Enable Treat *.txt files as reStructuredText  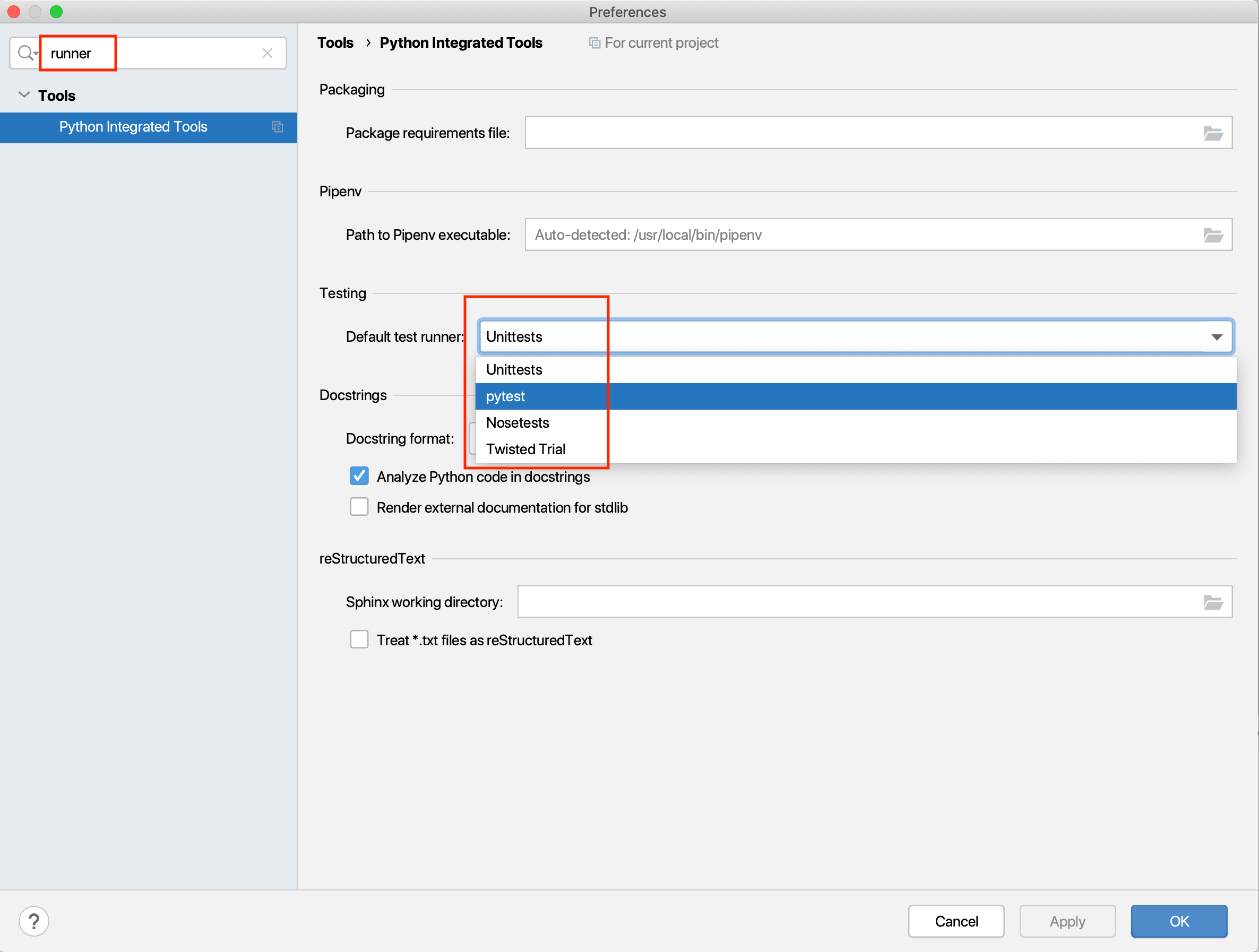359,639
